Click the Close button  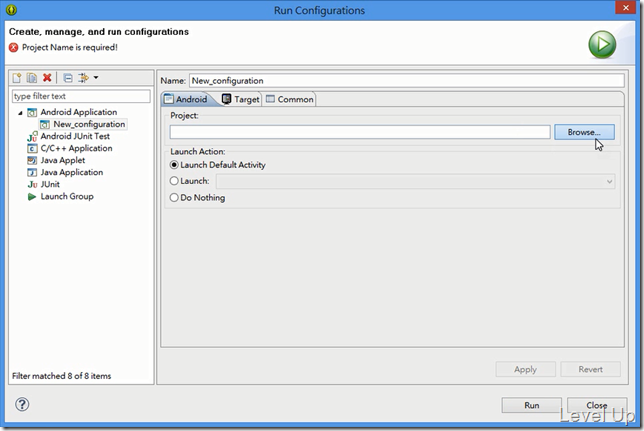coord(597,405)
